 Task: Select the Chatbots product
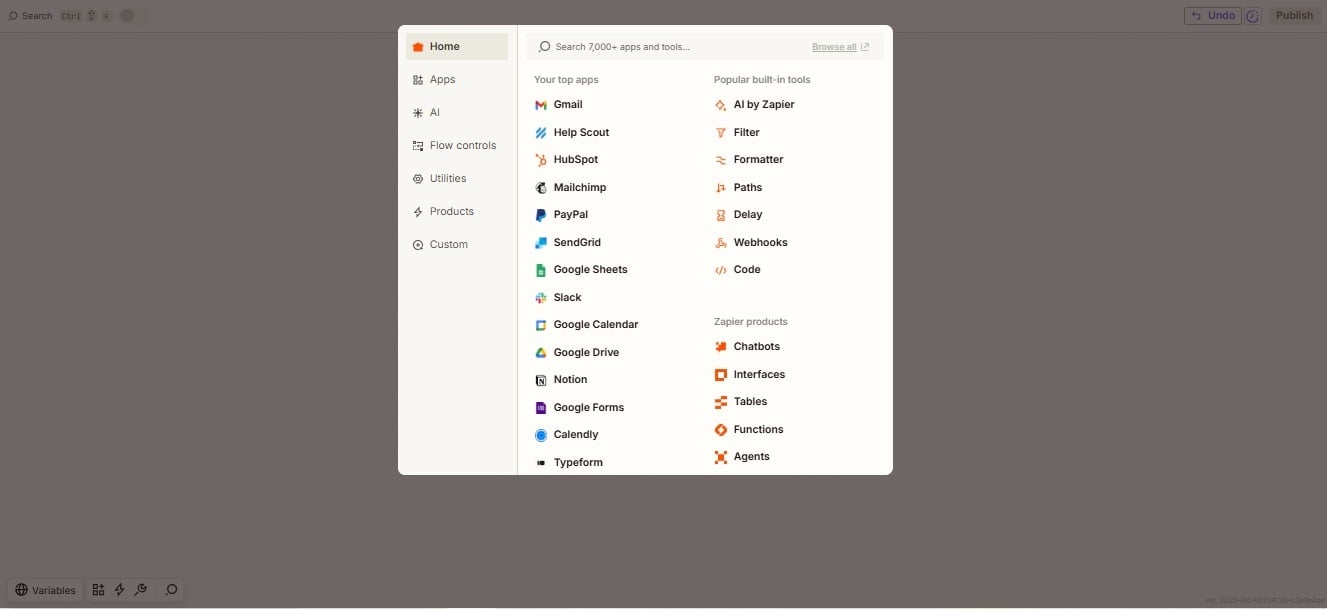tap(757, 346)
